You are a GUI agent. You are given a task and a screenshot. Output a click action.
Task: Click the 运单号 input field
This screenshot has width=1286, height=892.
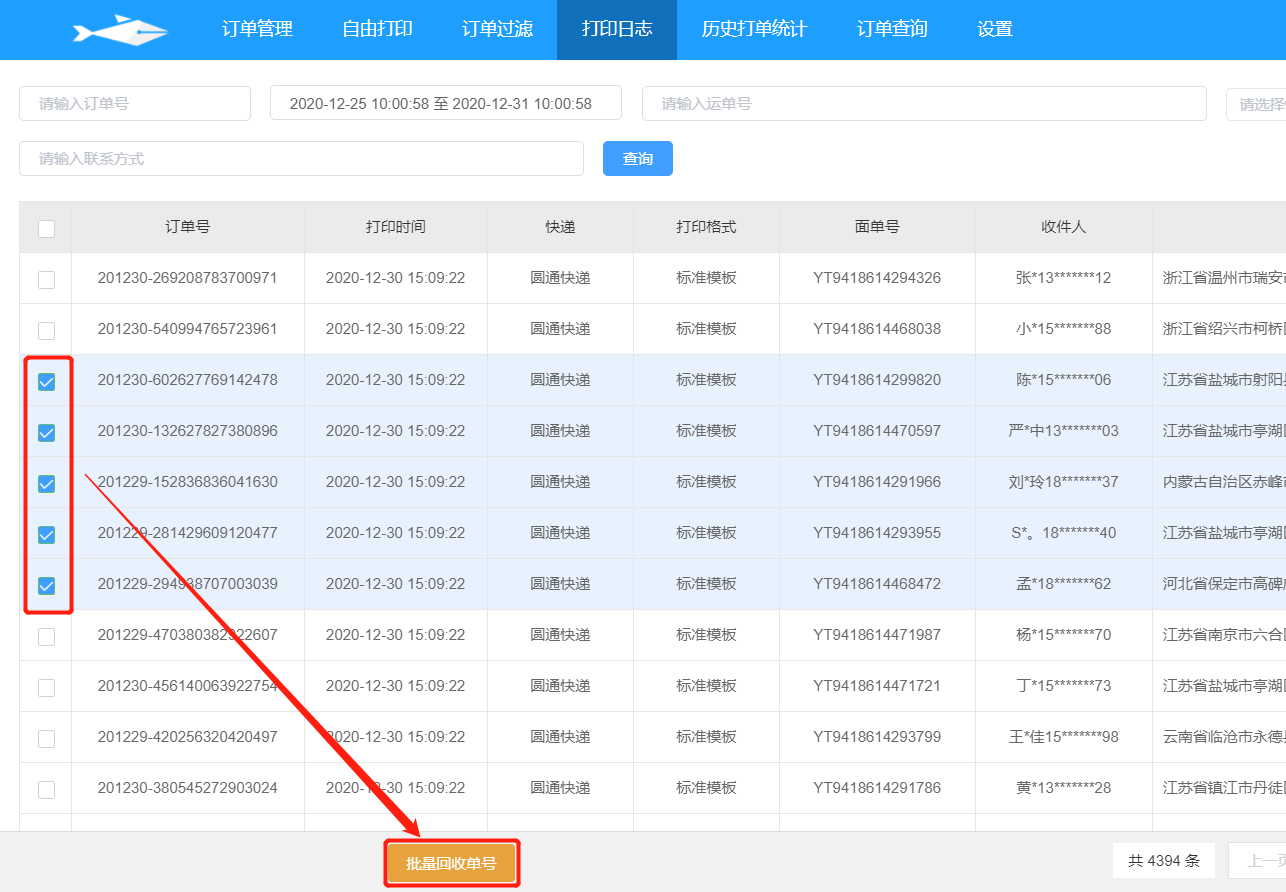[924, 103]
